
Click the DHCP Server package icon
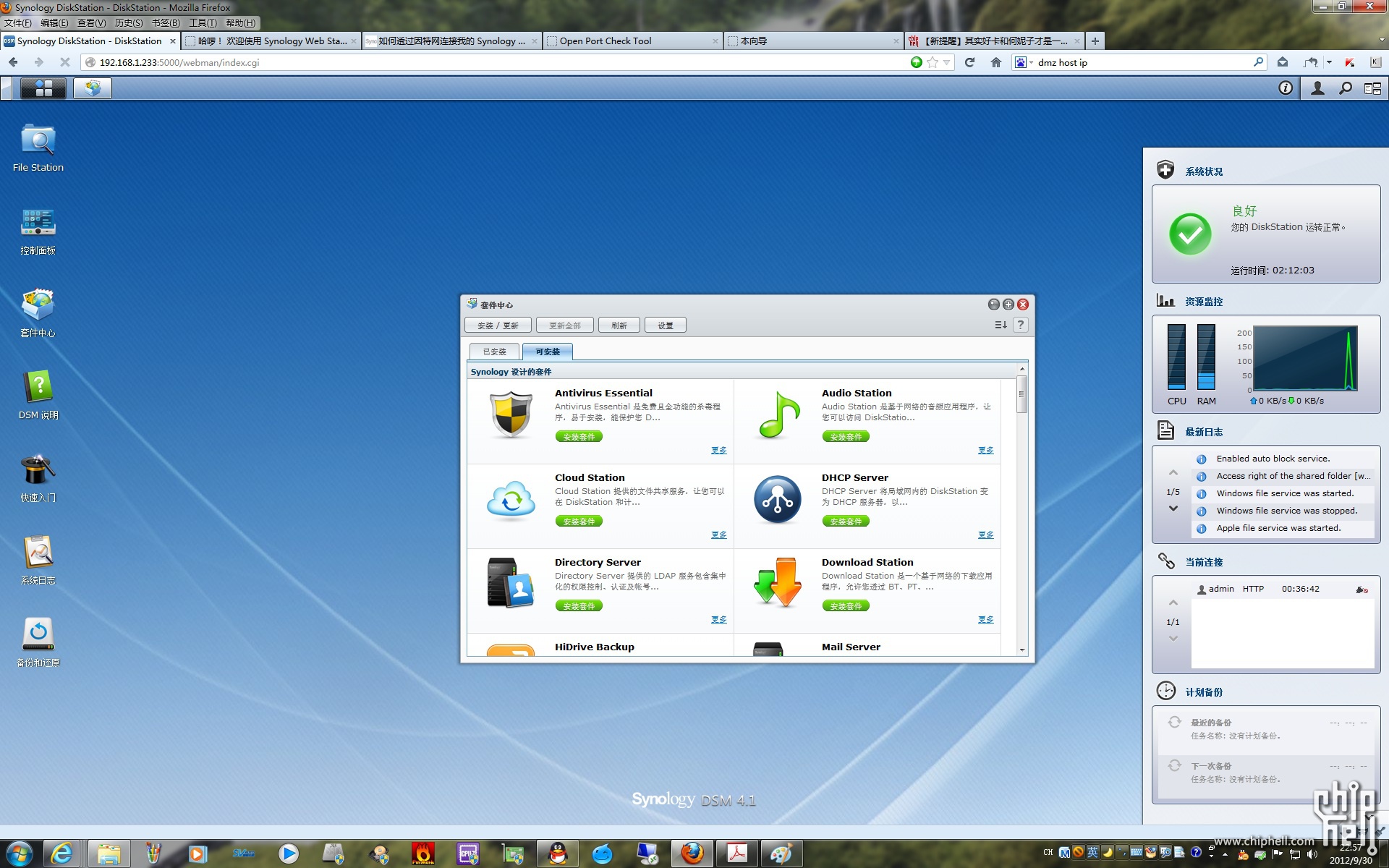[778, 500]
